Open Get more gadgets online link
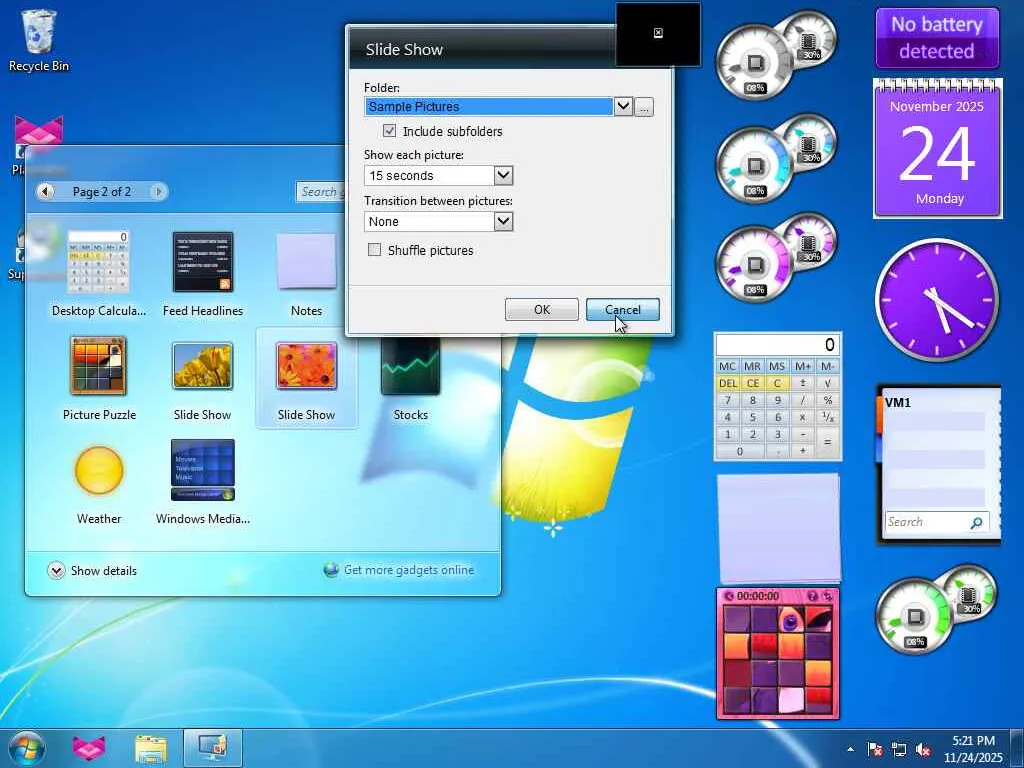1024x768 pixels. tap(409, 570)
